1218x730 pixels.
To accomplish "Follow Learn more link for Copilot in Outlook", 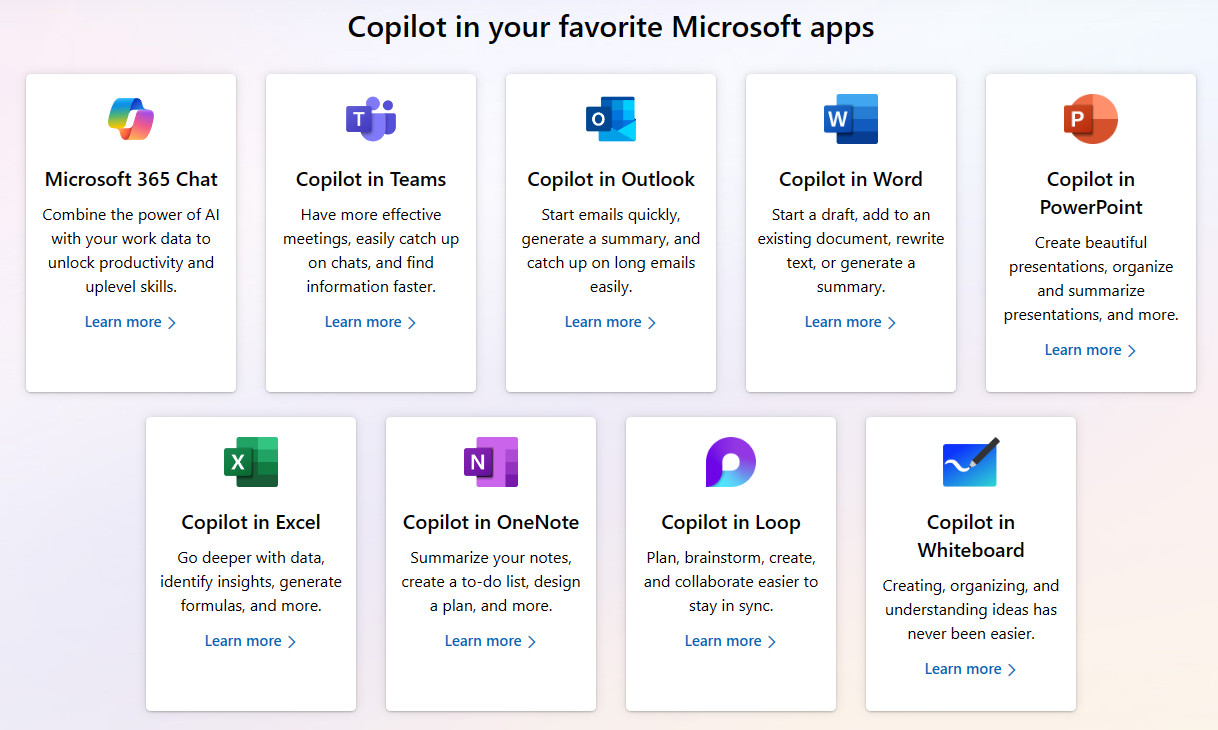I will click(610, 322).
